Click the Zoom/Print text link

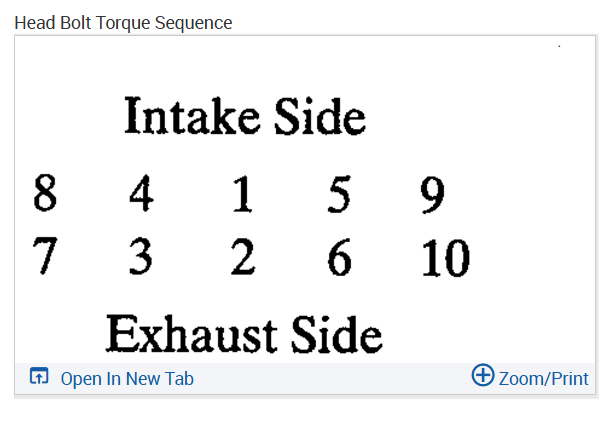[x=543, y=379]
